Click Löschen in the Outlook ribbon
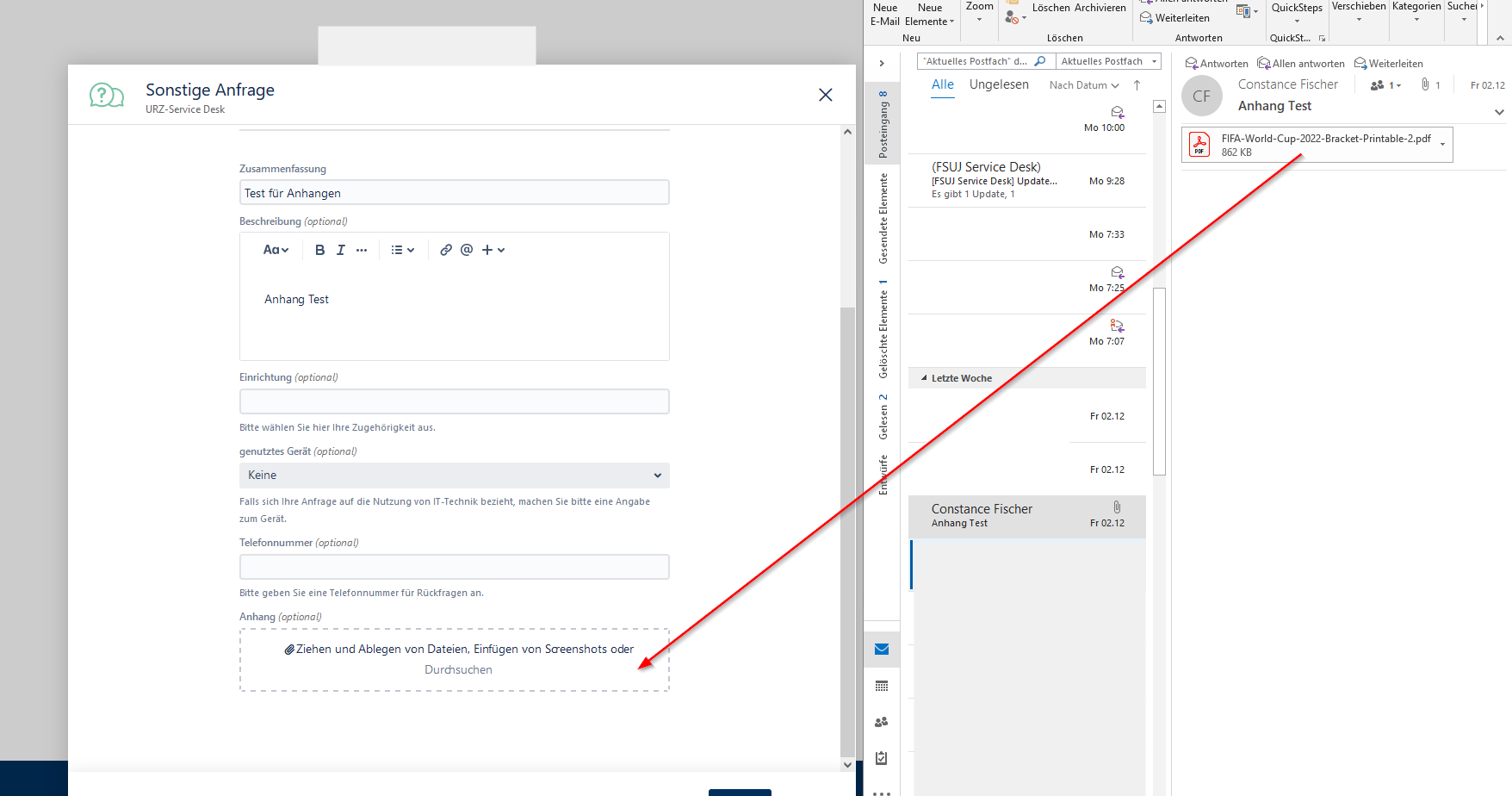This screenshot has height=796, width=1512. pos(1050,8)
